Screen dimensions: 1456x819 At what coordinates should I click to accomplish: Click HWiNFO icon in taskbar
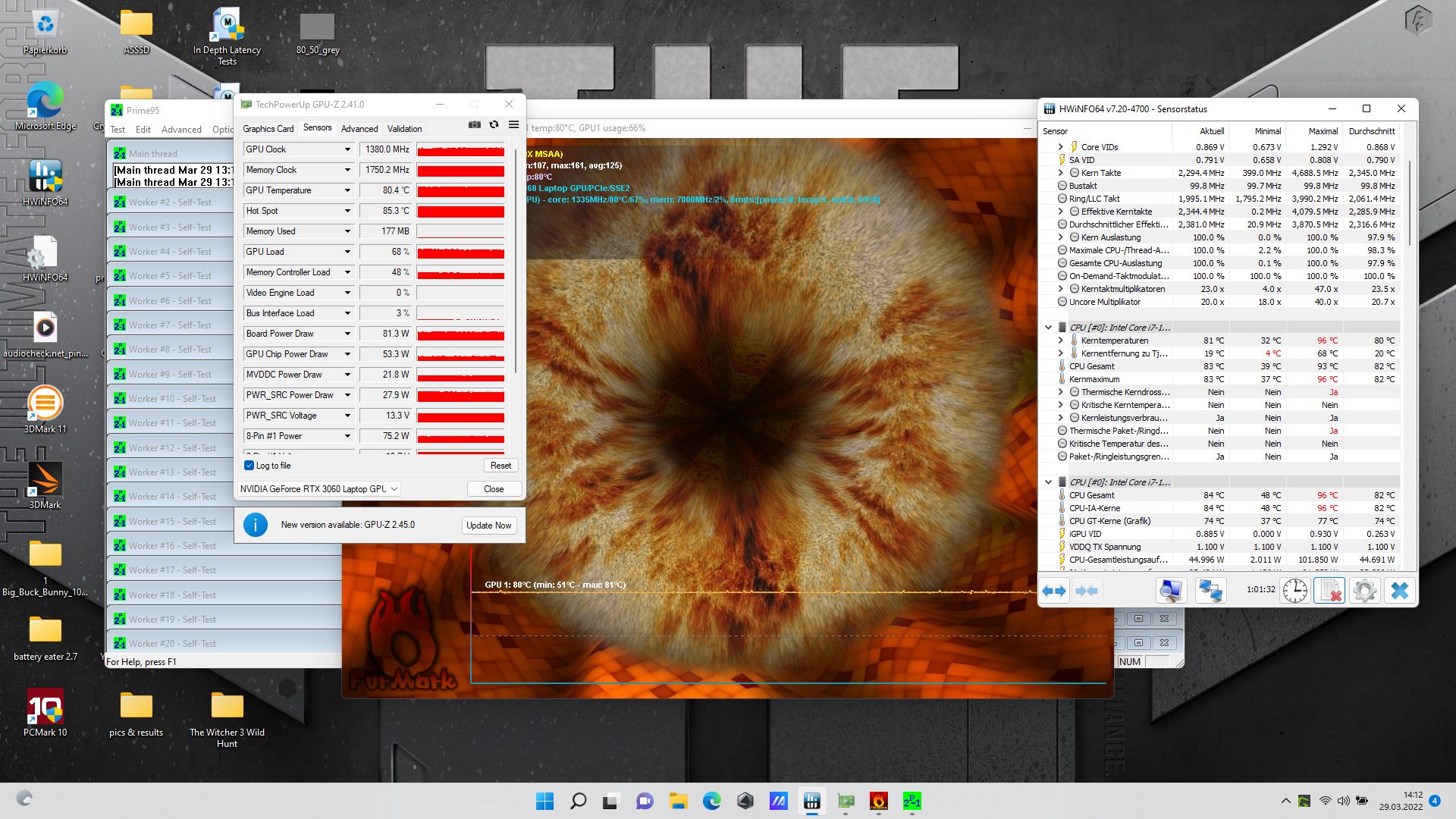812,801
